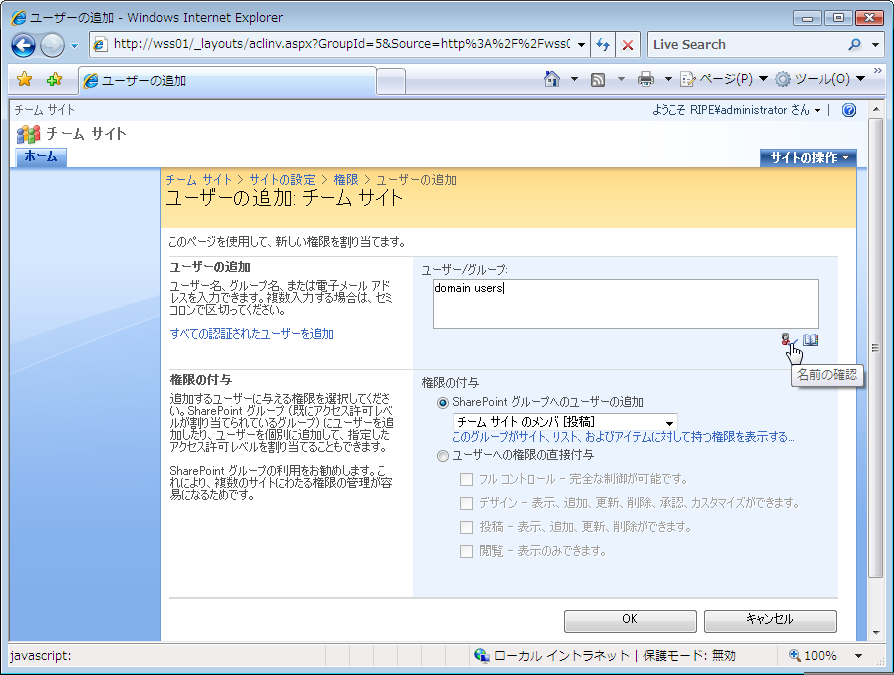The height and width of the screenshot is (675, 894).
Task: Expand the チーム サイト のメンバ group dropdown
Action: 670,422
